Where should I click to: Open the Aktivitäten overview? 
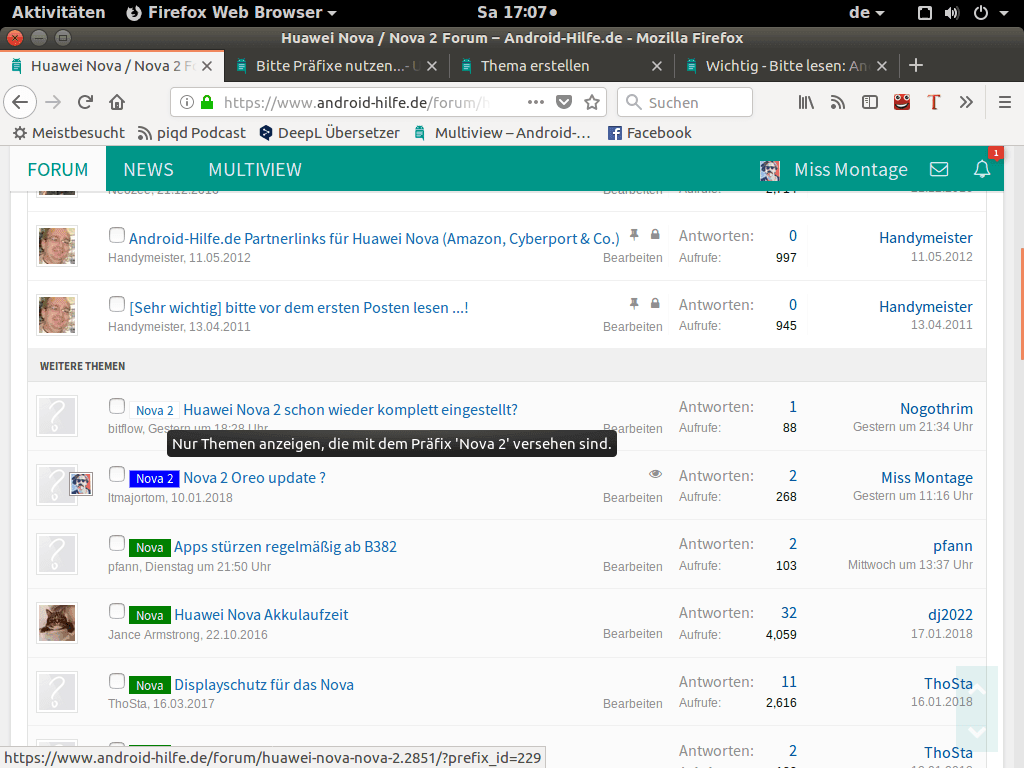pyautogui.click(x=58, y=12)
